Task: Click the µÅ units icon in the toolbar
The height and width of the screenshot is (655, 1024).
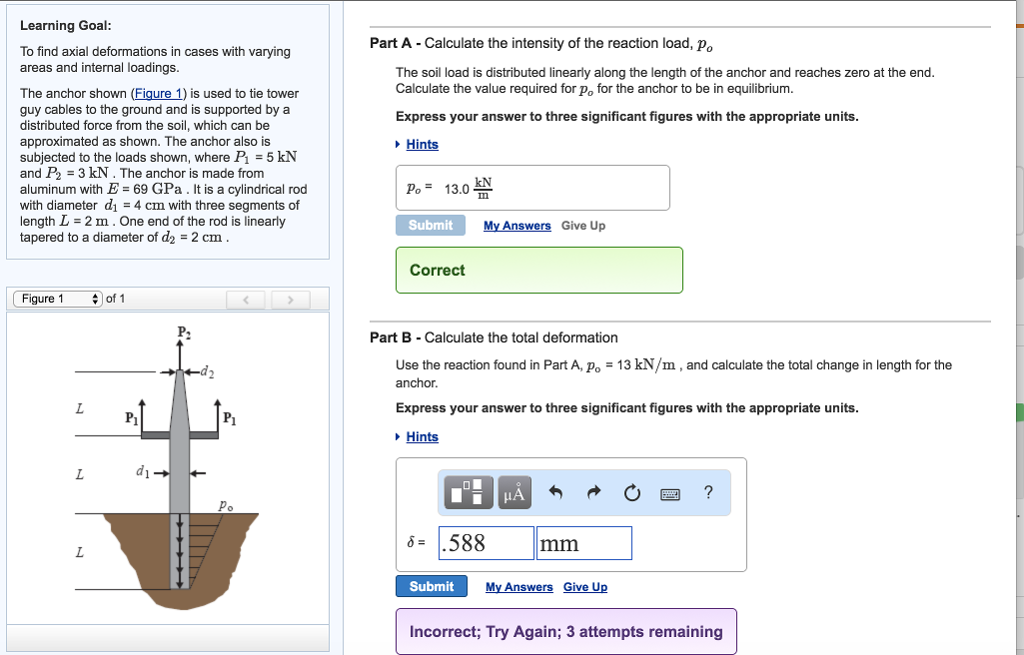Action: [513, 492]
